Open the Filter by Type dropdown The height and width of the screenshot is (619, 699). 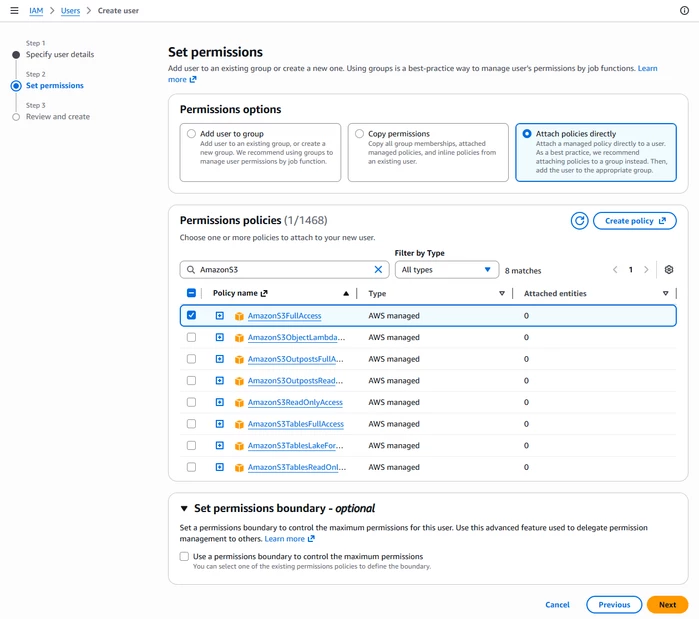(446, 270)
